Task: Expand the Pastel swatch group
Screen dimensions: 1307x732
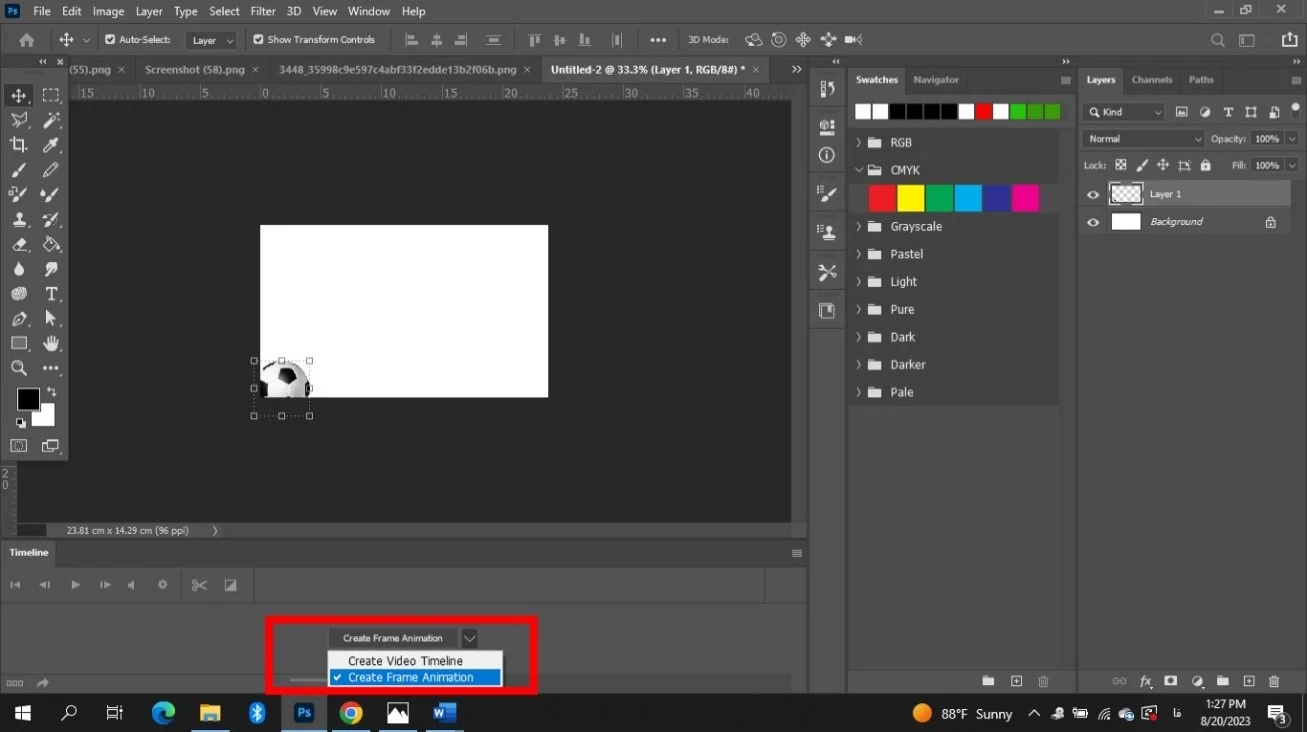Action: point(858,254)
